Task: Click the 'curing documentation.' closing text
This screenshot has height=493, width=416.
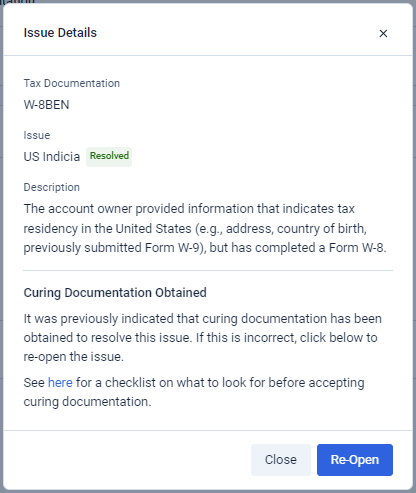Action: 87,402
